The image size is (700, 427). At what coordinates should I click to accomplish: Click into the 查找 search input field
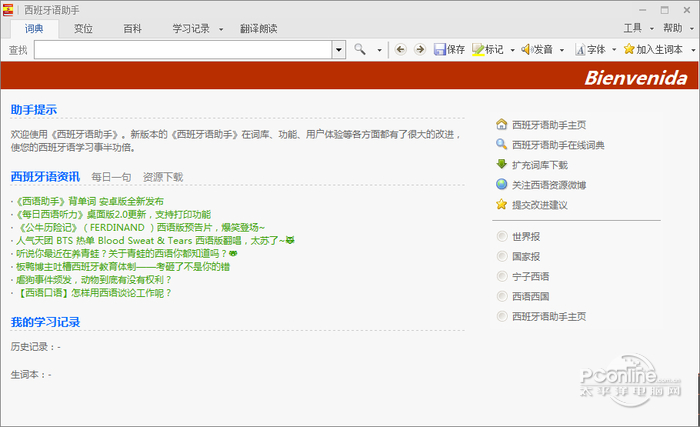tap(183, 50)
